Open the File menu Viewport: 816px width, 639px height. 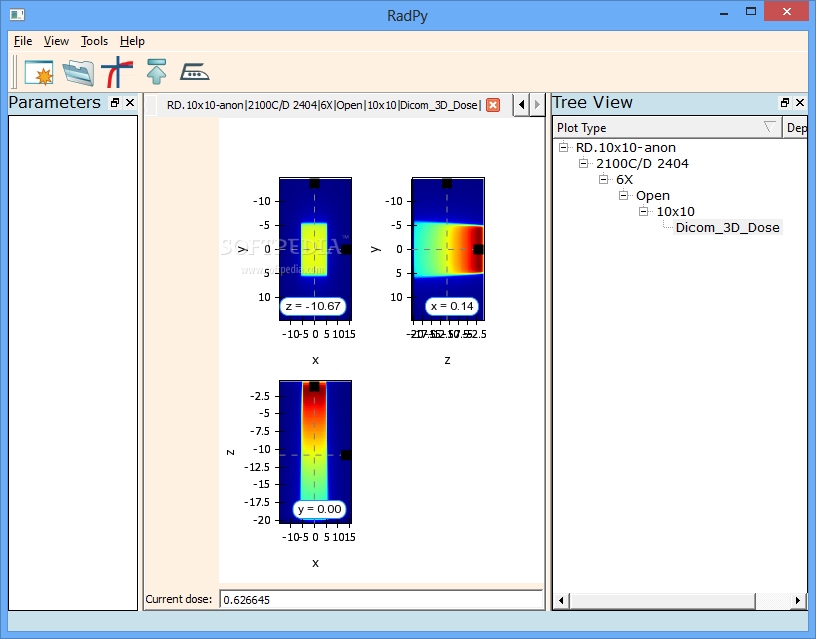pos(23,41)
